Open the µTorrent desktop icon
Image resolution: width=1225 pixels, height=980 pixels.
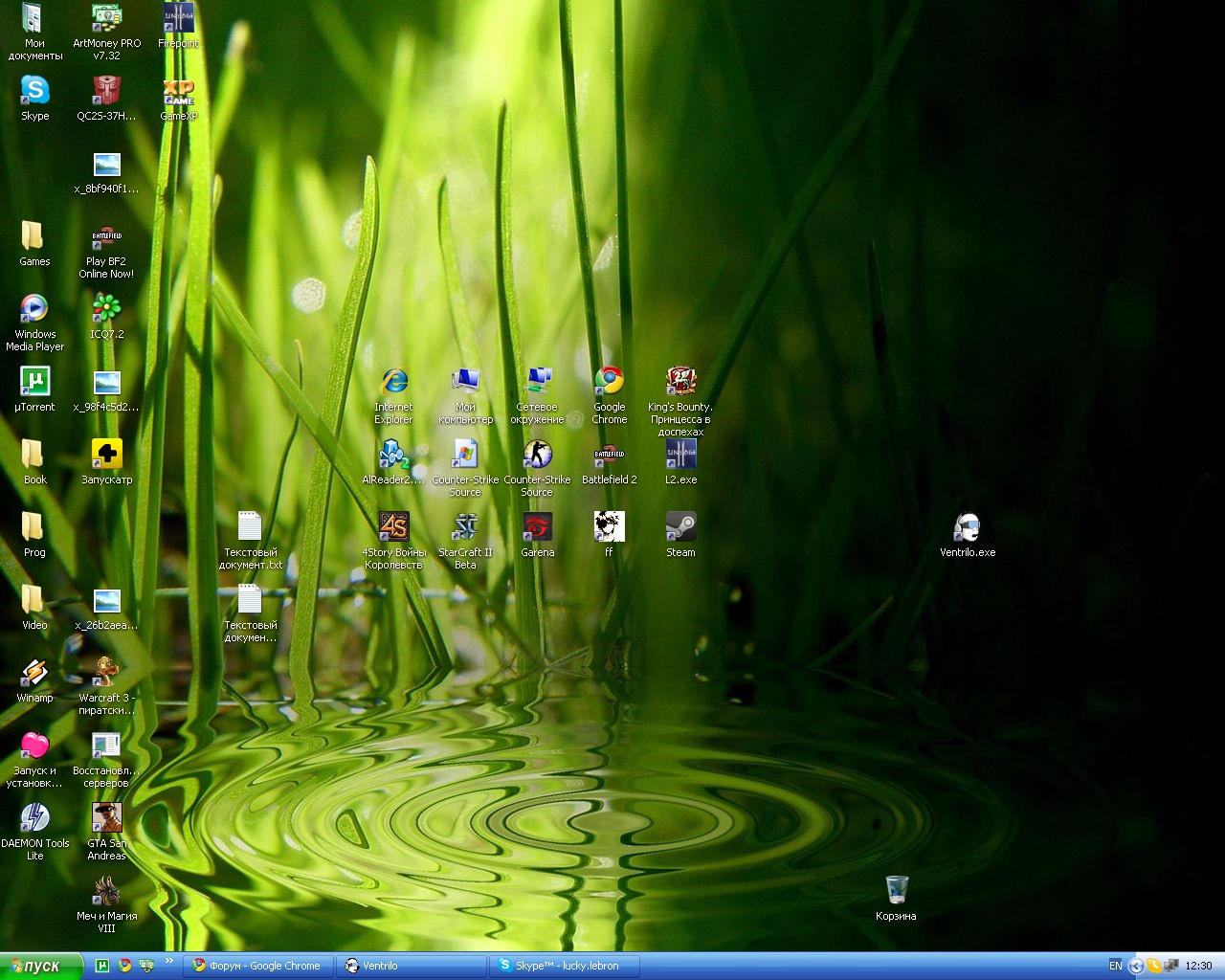coord(34,390)
